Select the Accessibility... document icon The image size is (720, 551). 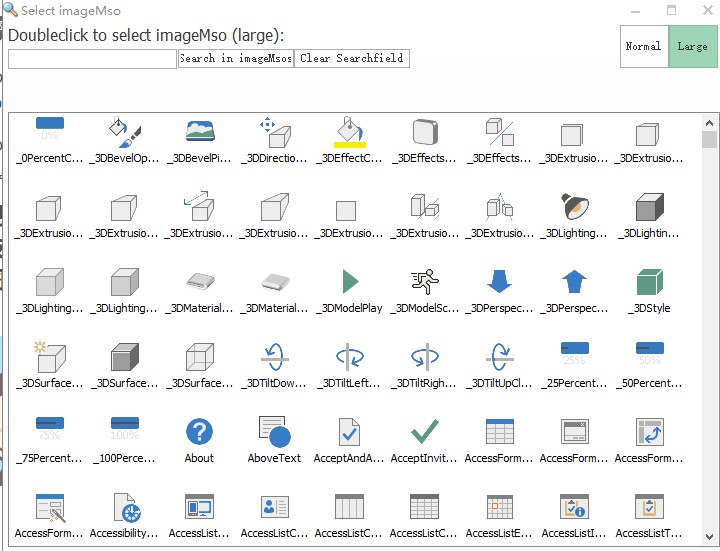127,507
